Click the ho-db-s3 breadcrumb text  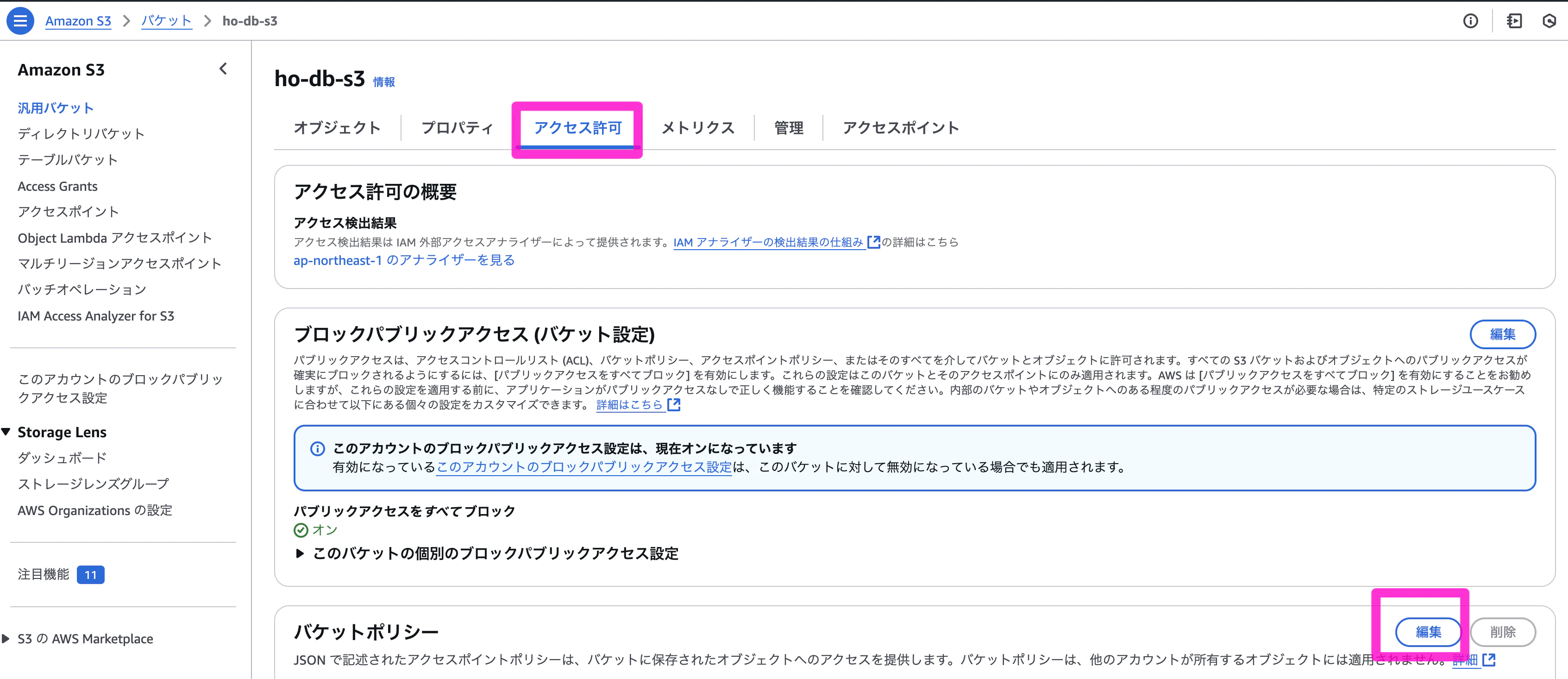pos(250,21)
